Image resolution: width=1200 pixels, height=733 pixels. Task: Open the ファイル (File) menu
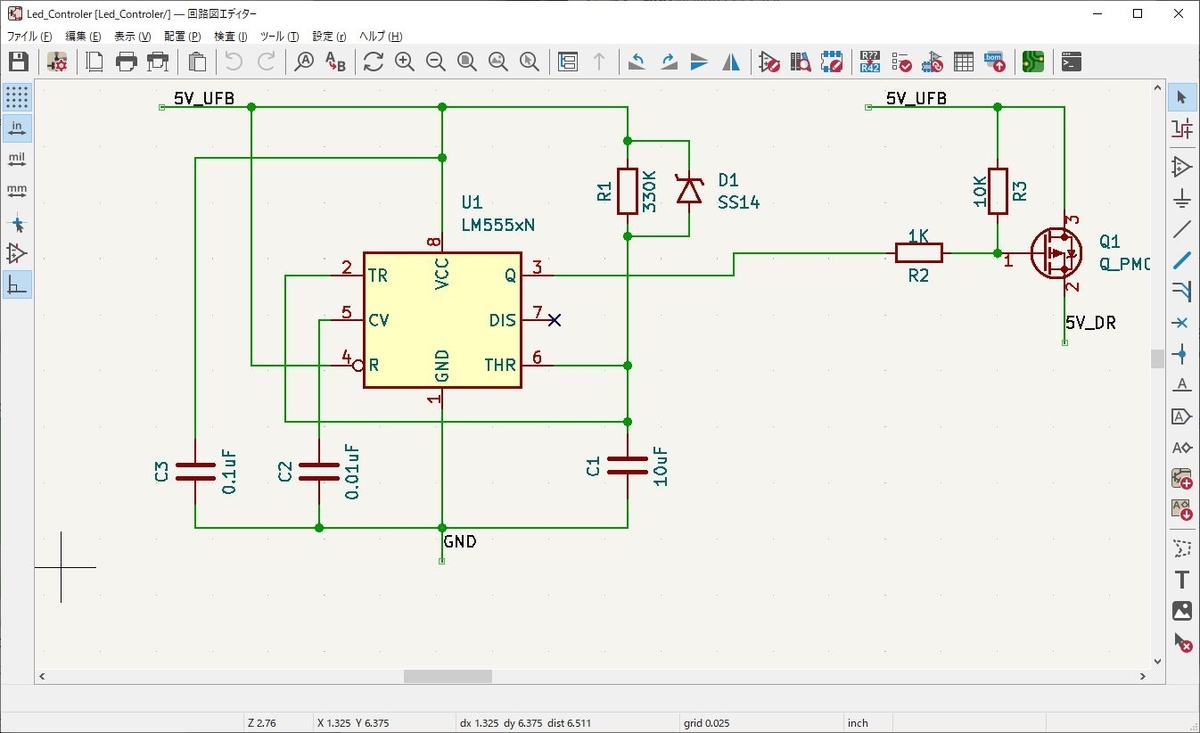[x=30, y=36]
